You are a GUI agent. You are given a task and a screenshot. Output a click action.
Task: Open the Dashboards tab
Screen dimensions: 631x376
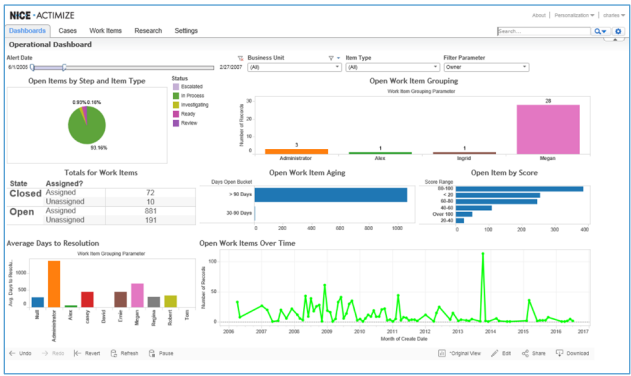[x=27, y=31]
